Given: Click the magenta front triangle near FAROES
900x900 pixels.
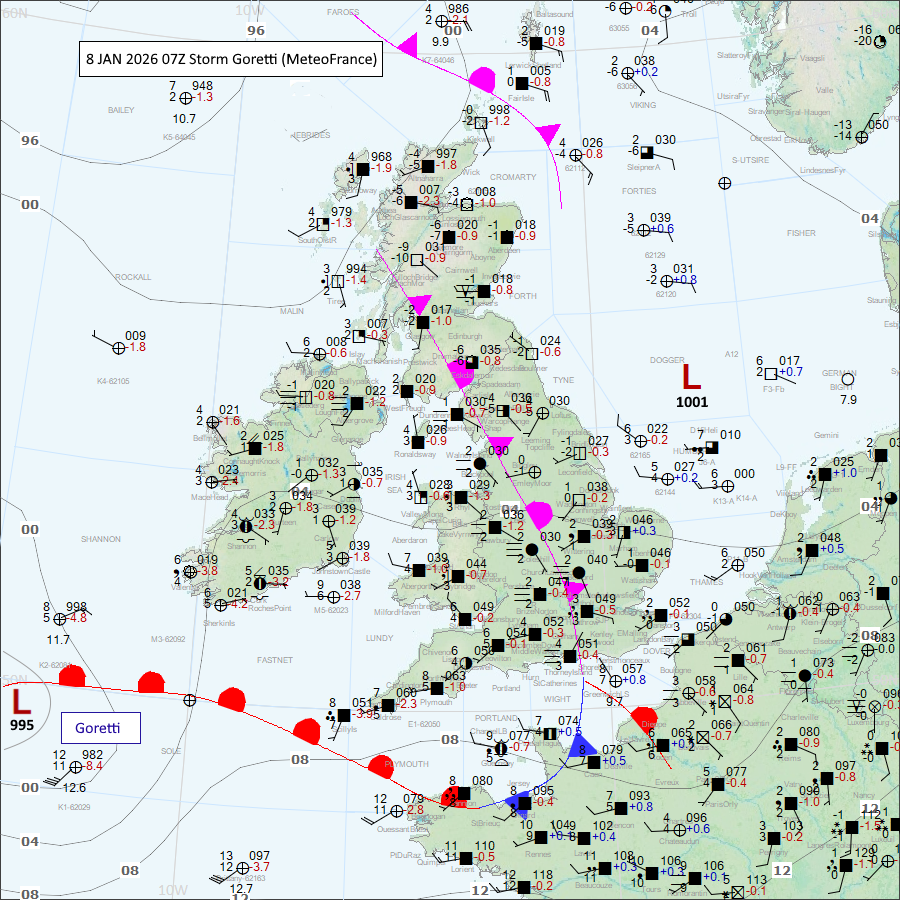Looking at the screenshot, I should [x=408, y=45].
